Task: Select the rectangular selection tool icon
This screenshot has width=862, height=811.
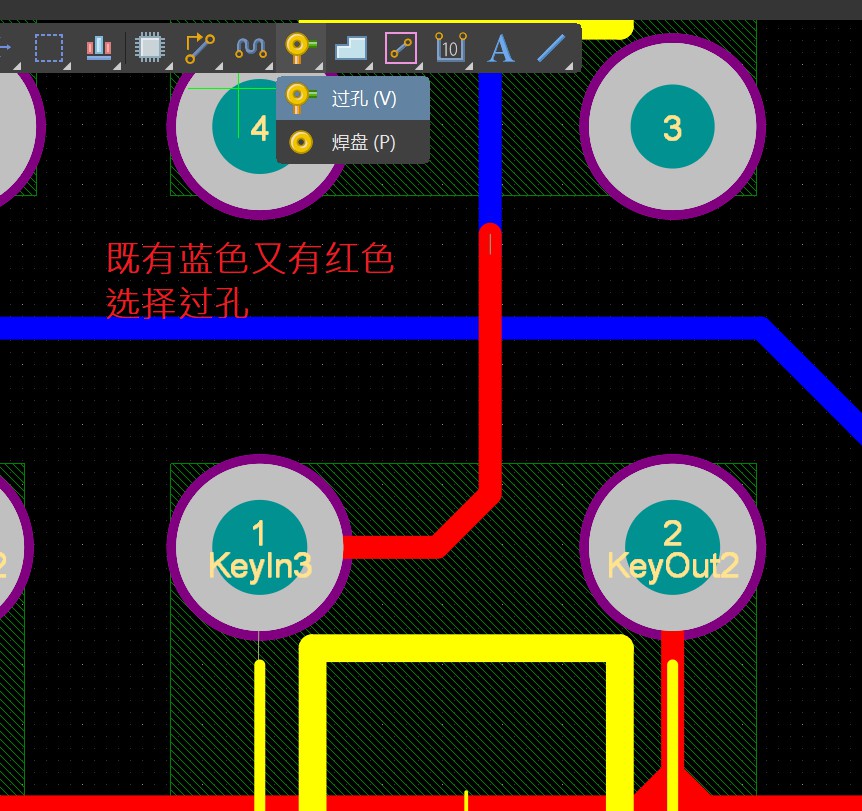Action: pyautogui.click(x=48, y=46)
